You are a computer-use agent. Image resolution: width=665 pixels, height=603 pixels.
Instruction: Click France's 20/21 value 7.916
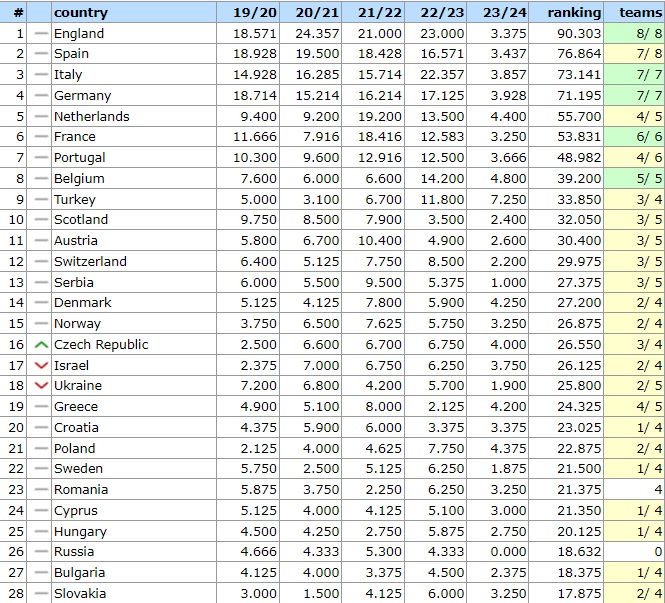pyautogui.click(x=321, y=137)
